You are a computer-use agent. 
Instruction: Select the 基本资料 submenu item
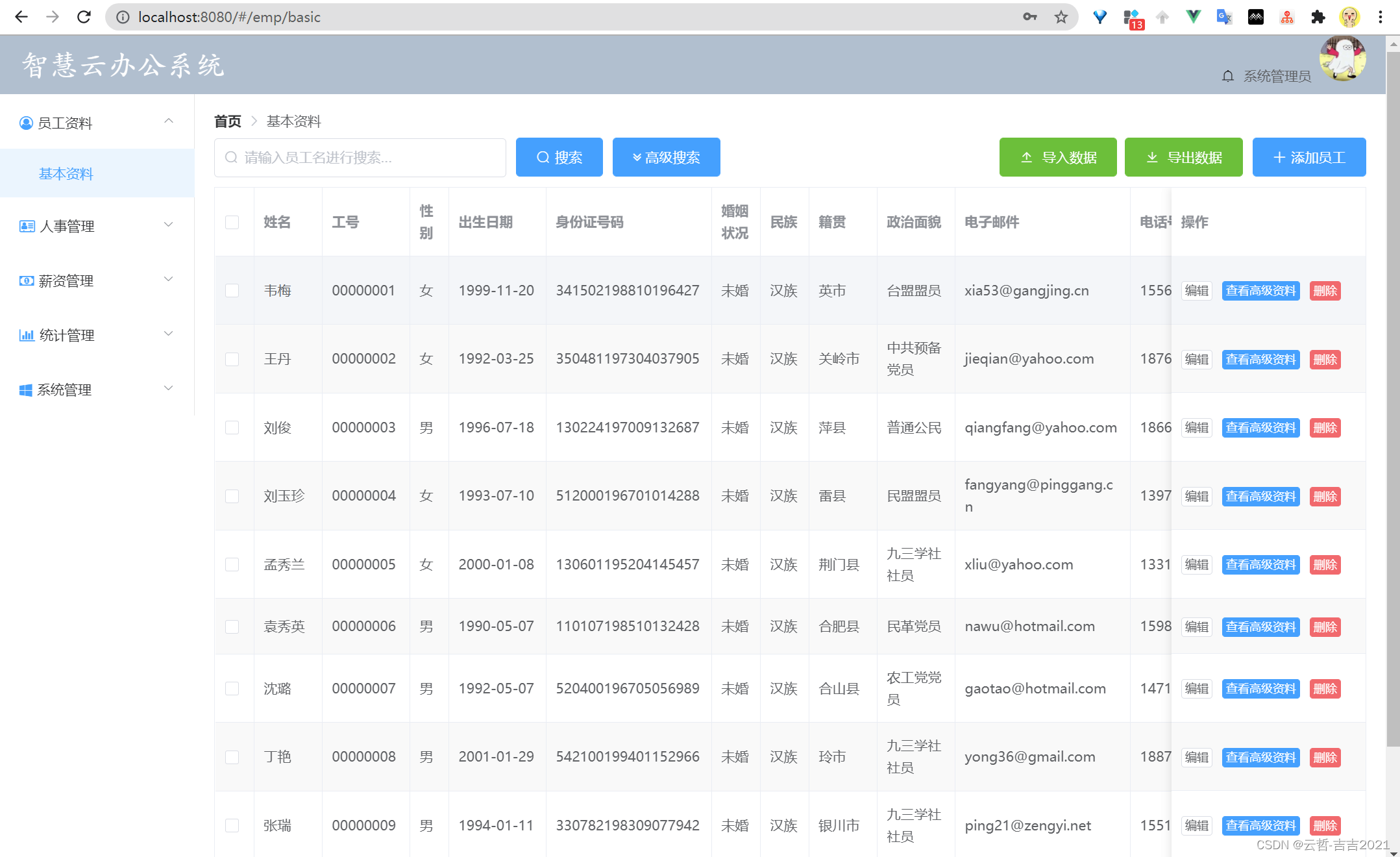click(x=66, y=173)
